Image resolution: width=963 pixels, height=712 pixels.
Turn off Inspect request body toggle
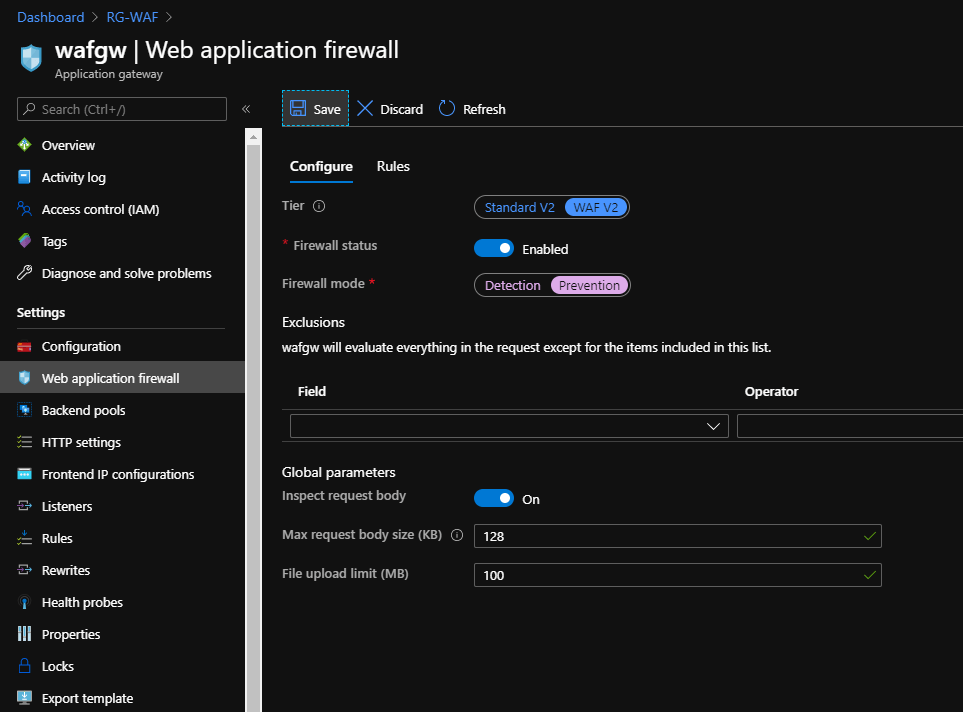494,498
